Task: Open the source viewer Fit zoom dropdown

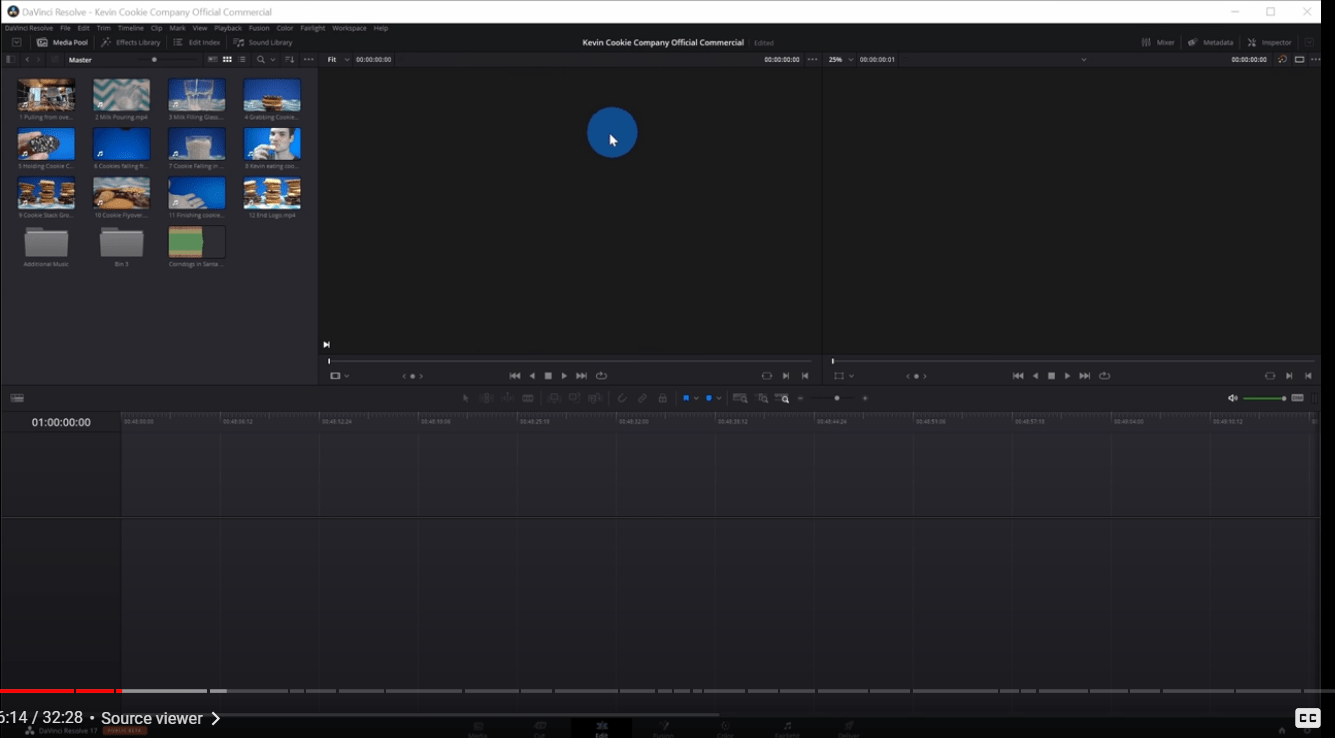Action: [339, 60]
